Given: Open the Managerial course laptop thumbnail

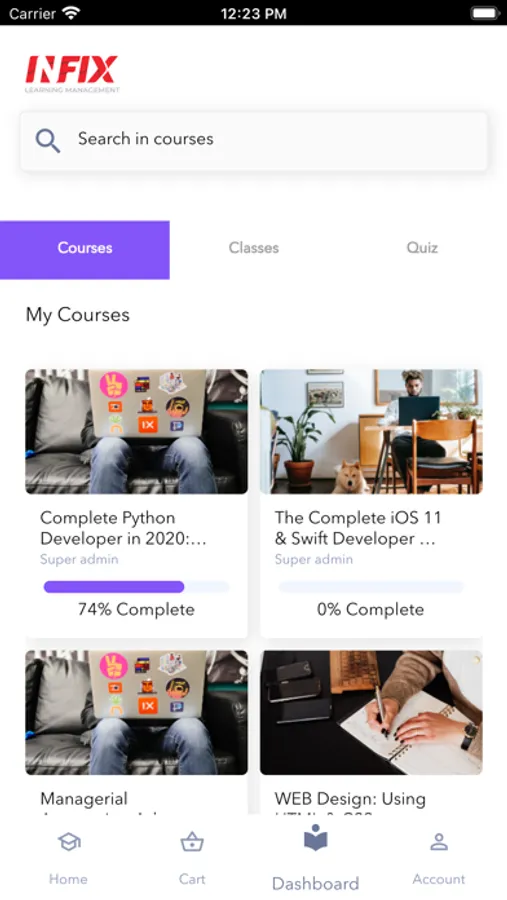Looking at the screenshot, I should click(137, 712).
